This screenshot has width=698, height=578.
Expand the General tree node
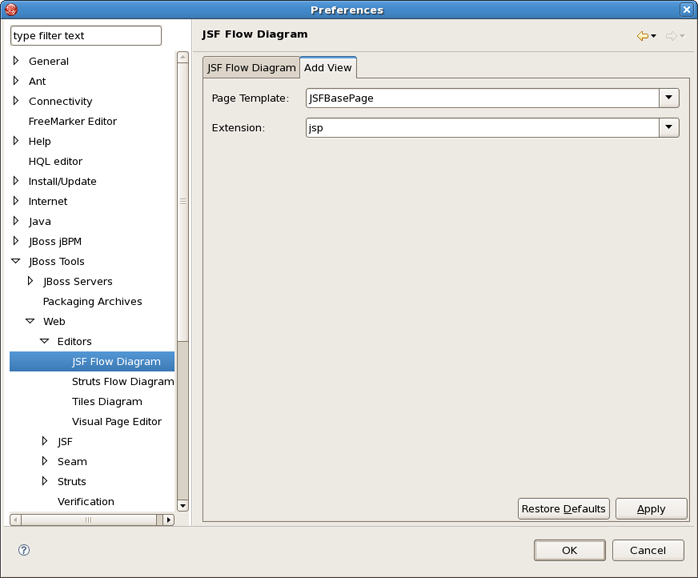point(16,61)
